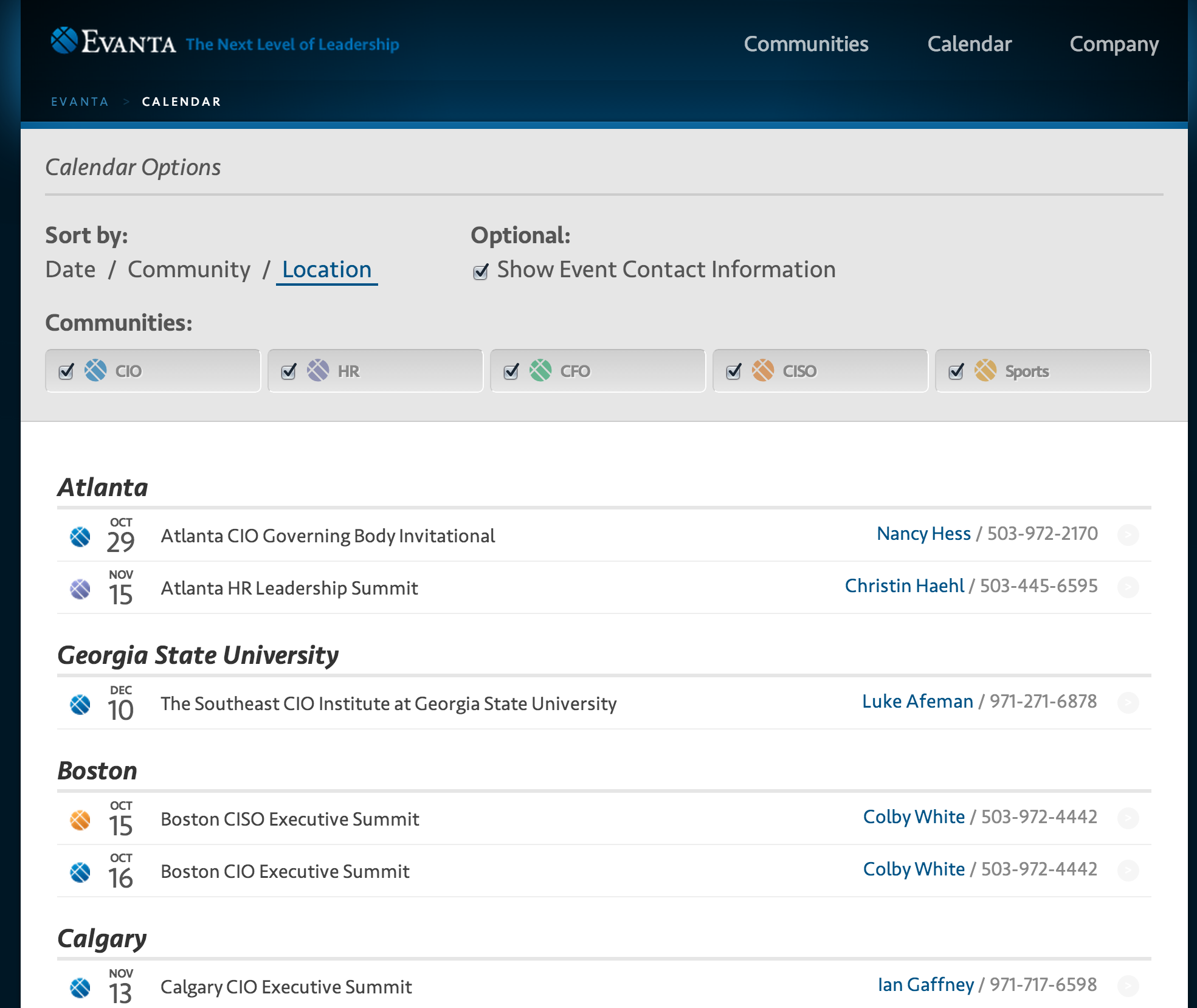Toggle the Sports community checkbox

(x=956, y=371)
